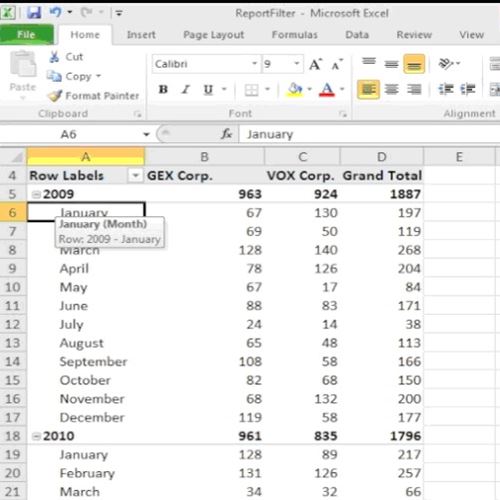
Task: Open the Fill Color dropdown arrow
Action: coord(310,89)
